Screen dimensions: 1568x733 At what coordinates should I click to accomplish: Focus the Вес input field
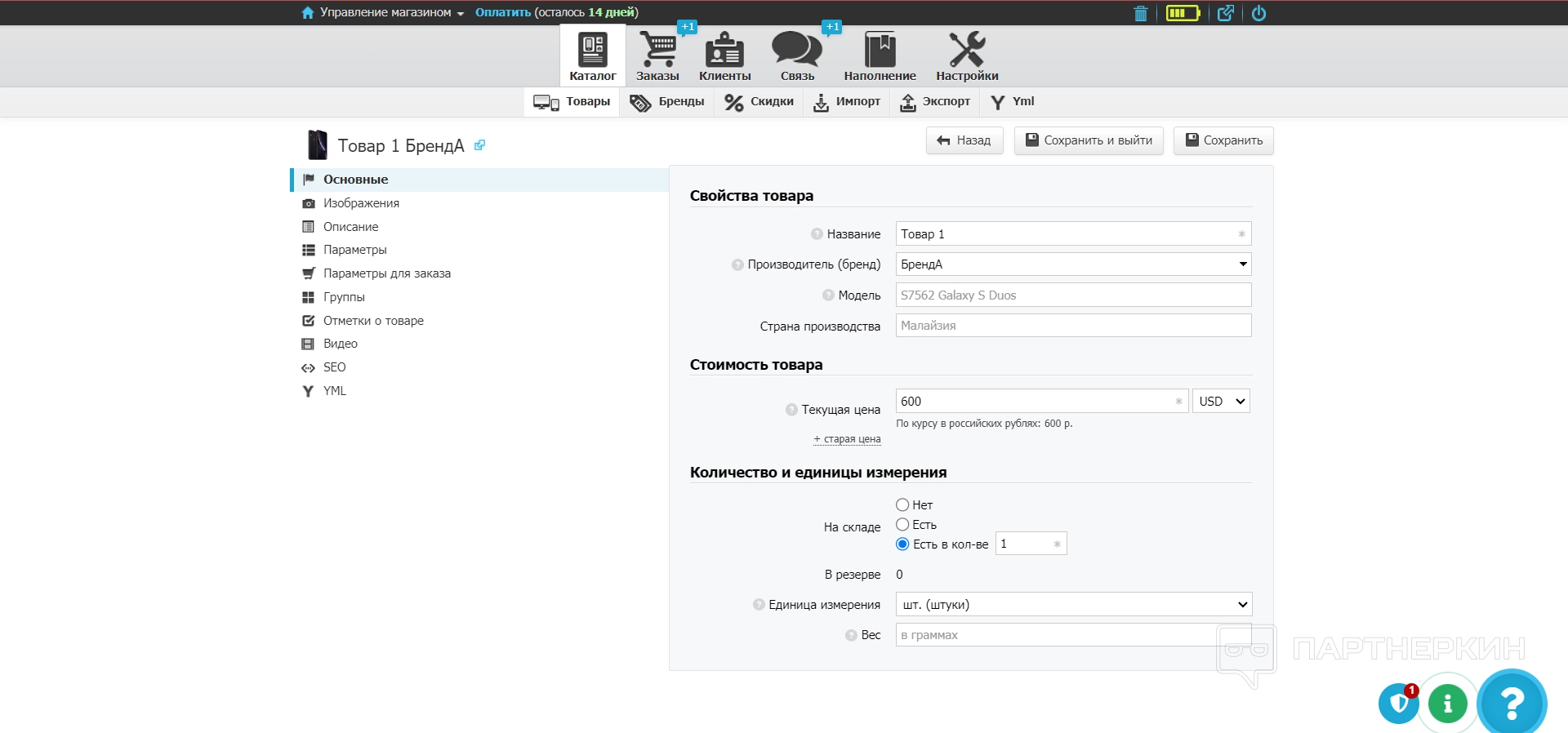pos(1073,635)
